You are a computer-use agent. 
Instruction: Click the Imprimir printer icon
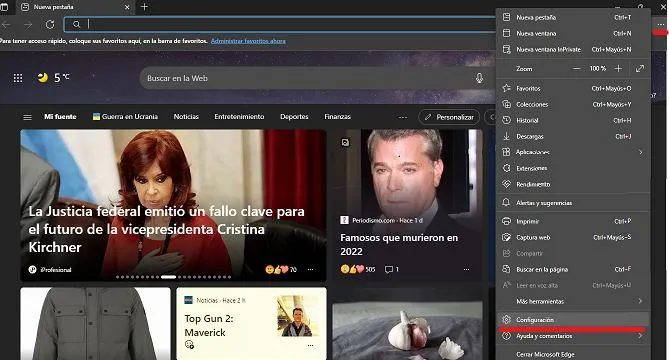tap(506, 221)
